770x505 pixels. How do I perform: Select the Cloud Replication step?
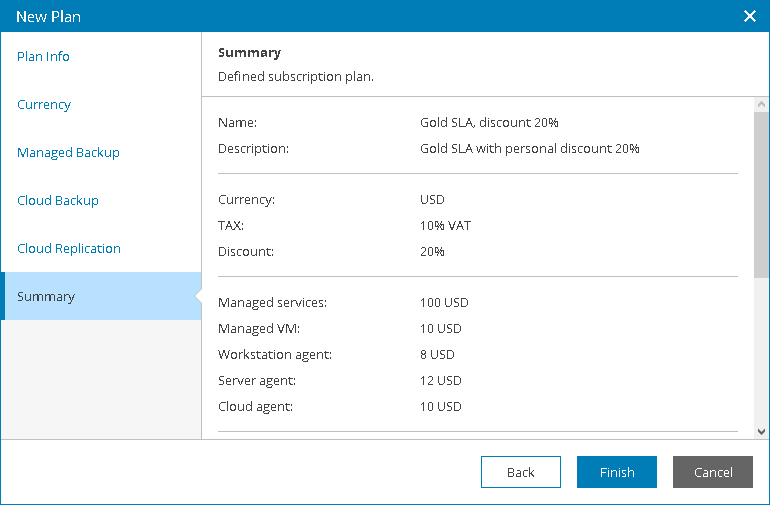tap(69, 249)
